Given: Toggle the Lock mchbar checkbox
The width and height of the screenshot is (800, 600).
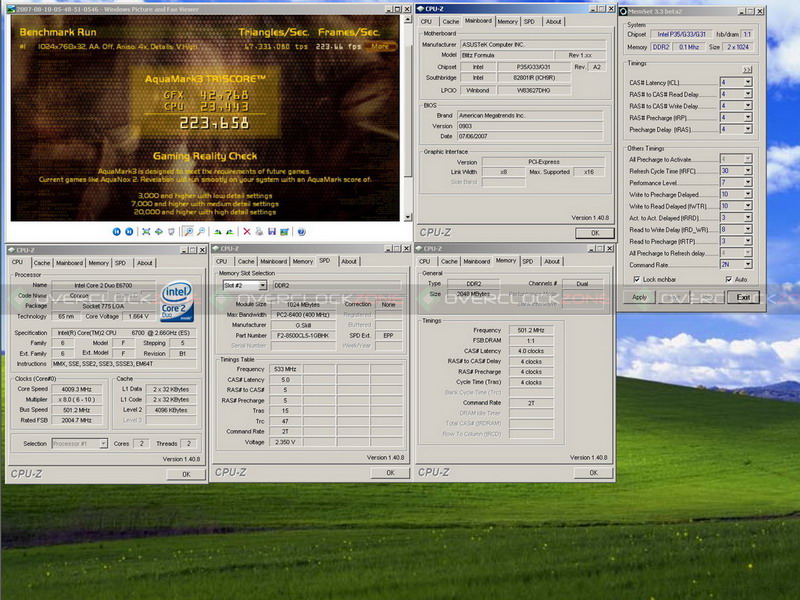Looking at the screenshot, I should [636, 279].
